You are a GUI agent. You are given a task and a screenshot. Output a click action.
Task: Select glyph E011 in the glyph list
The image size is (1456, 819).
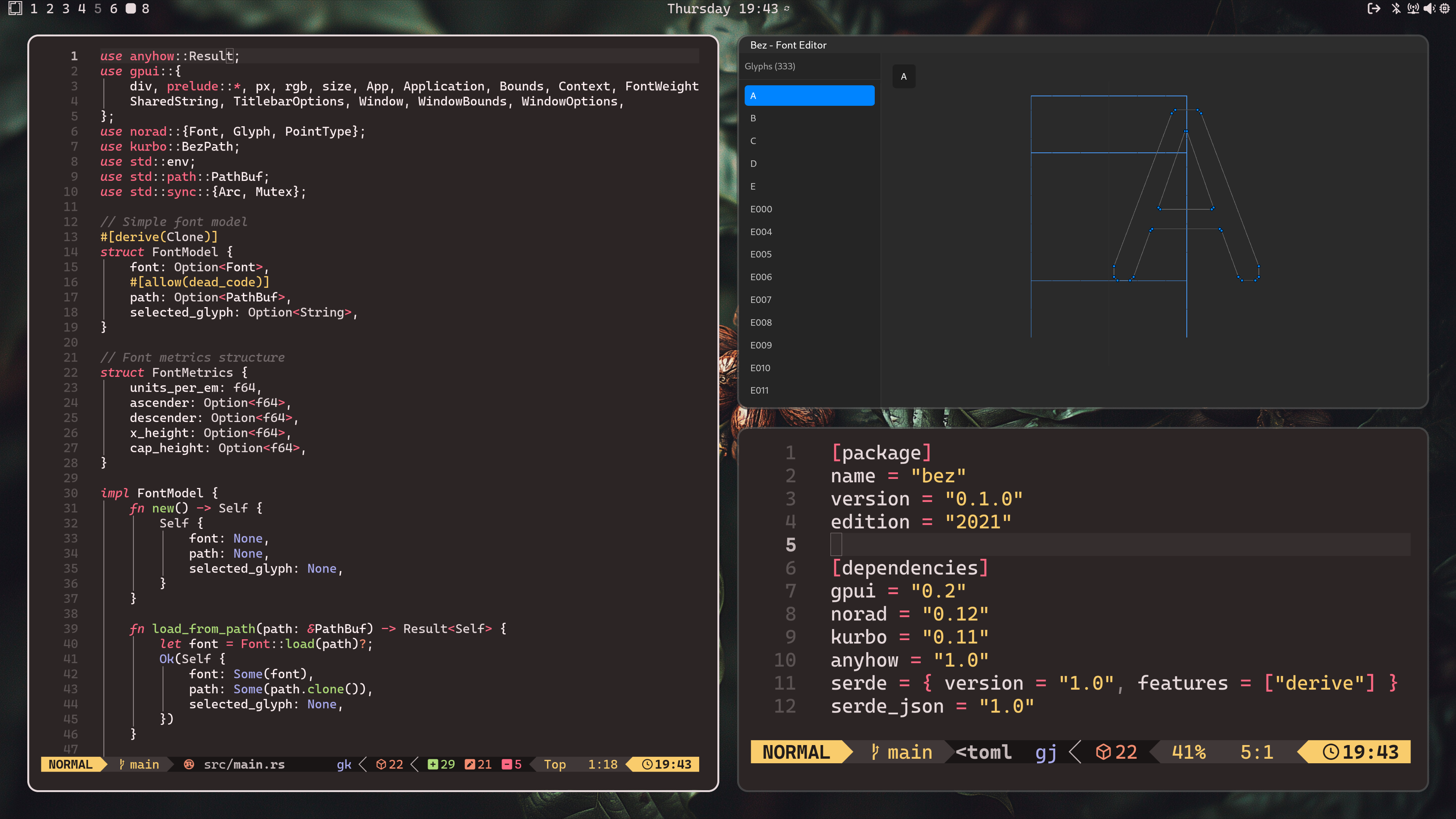[759, 391]
